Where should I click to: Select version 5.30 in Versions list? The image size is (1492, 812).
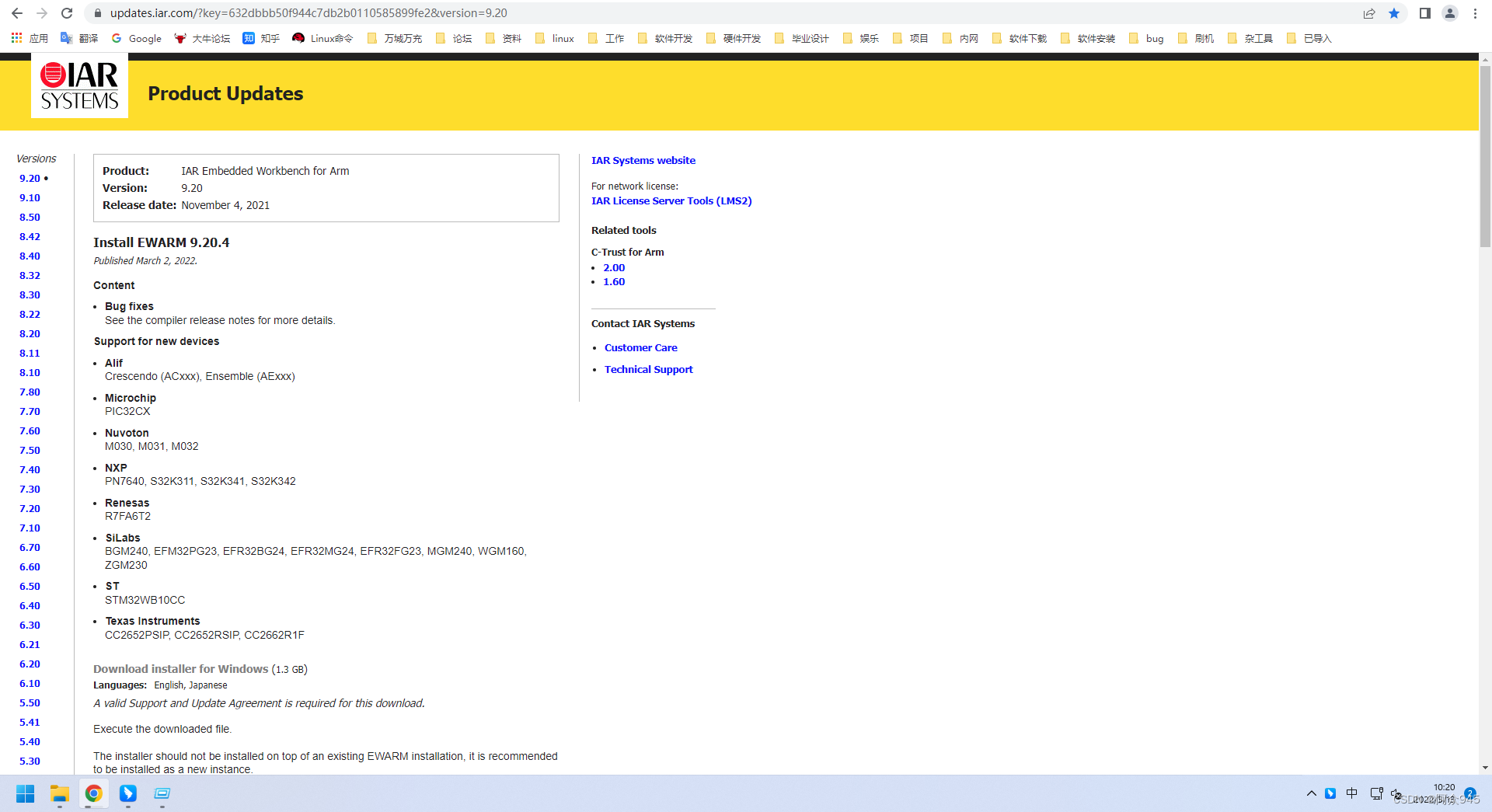point(30,761)
